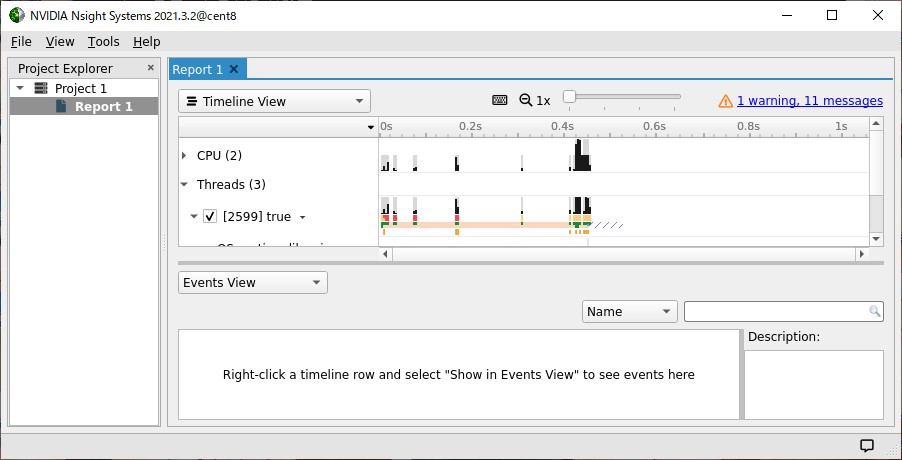Screen dimensions: 902x460
Task: Open the [2599] true thread dropdown arrow
Action: (x=303, y=217)
